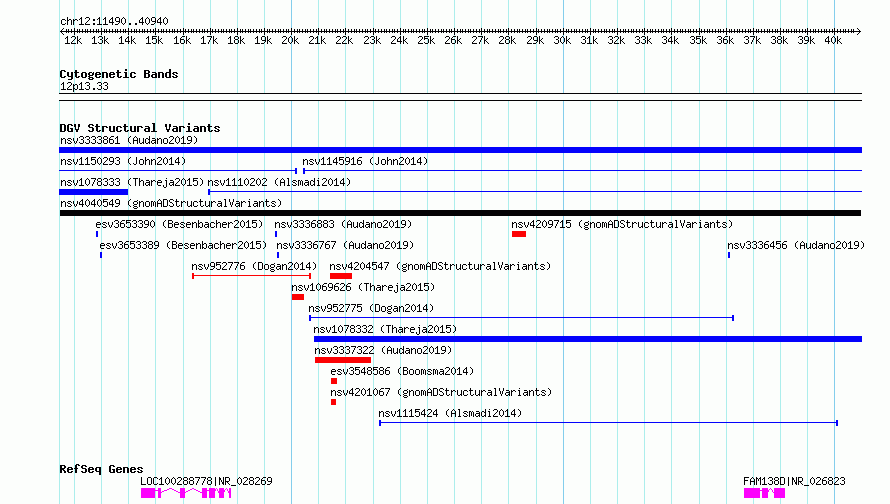Click the LOC100288778|NR_028269 gene label
890x504 pixels.
206,481
